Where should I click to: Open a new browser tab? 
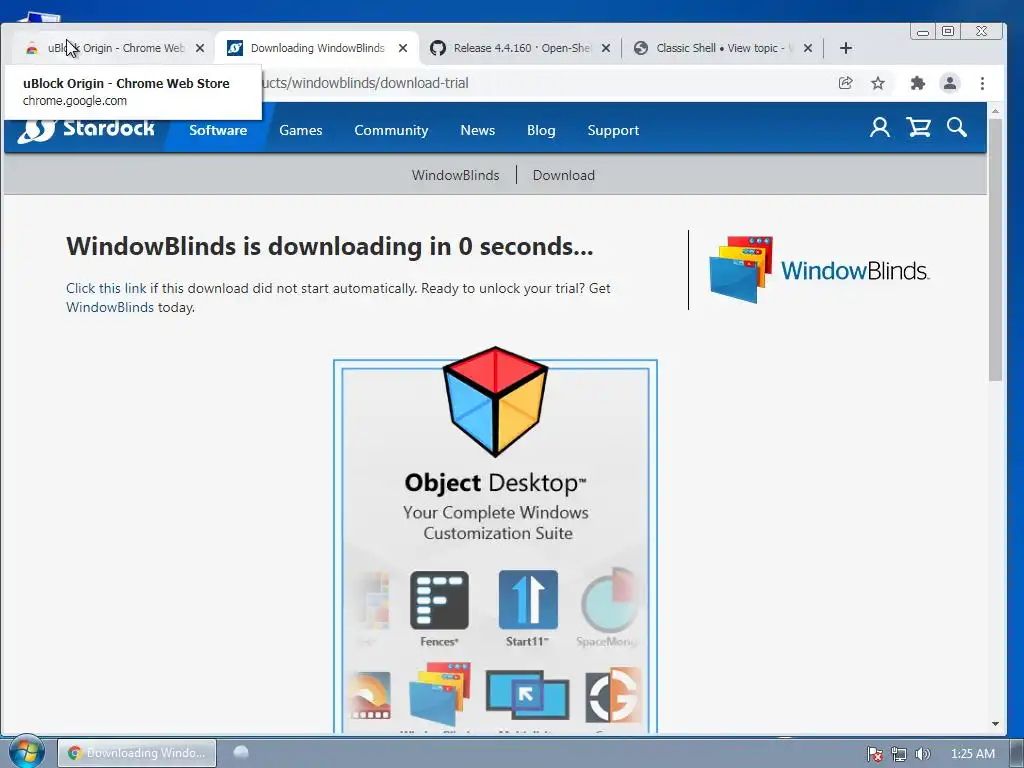[x=846, y=48]
